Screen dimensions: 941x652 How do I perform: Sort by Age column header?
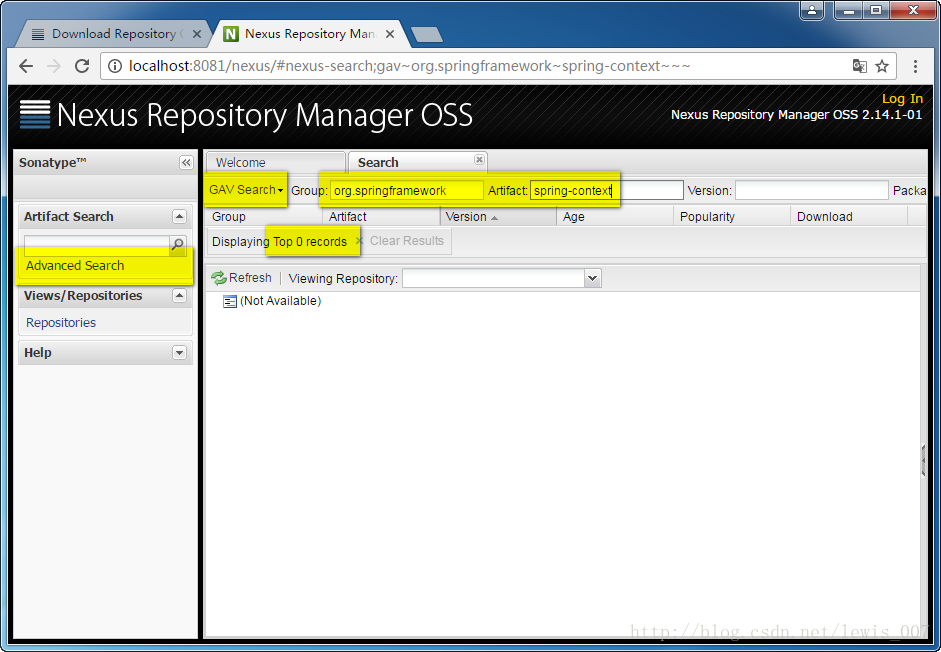(x=615, y=217)
